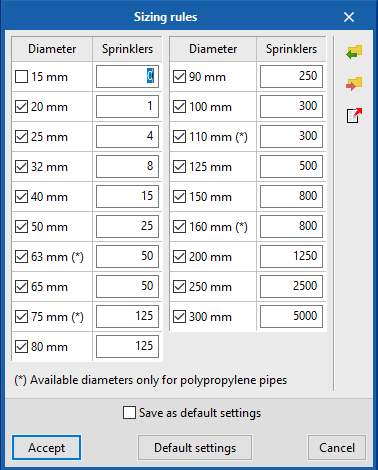Toggle the 150 mm diameter checkbox
The image size is (378, 470).
179,197
